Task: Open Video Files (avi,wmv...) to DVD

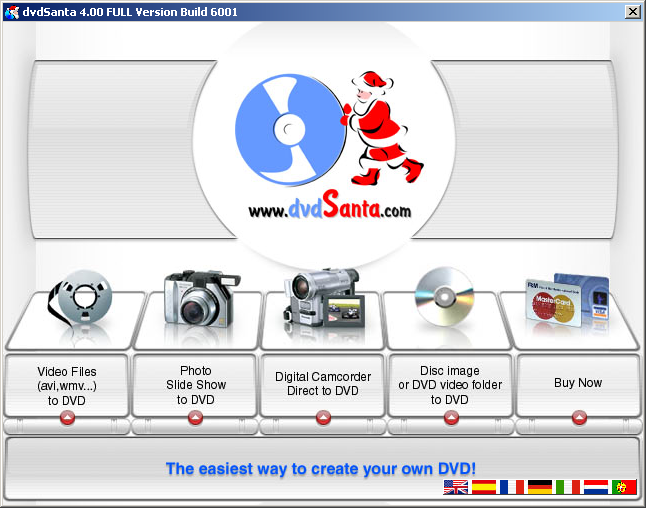Action: pyautogui.click(x=67, y=386)
